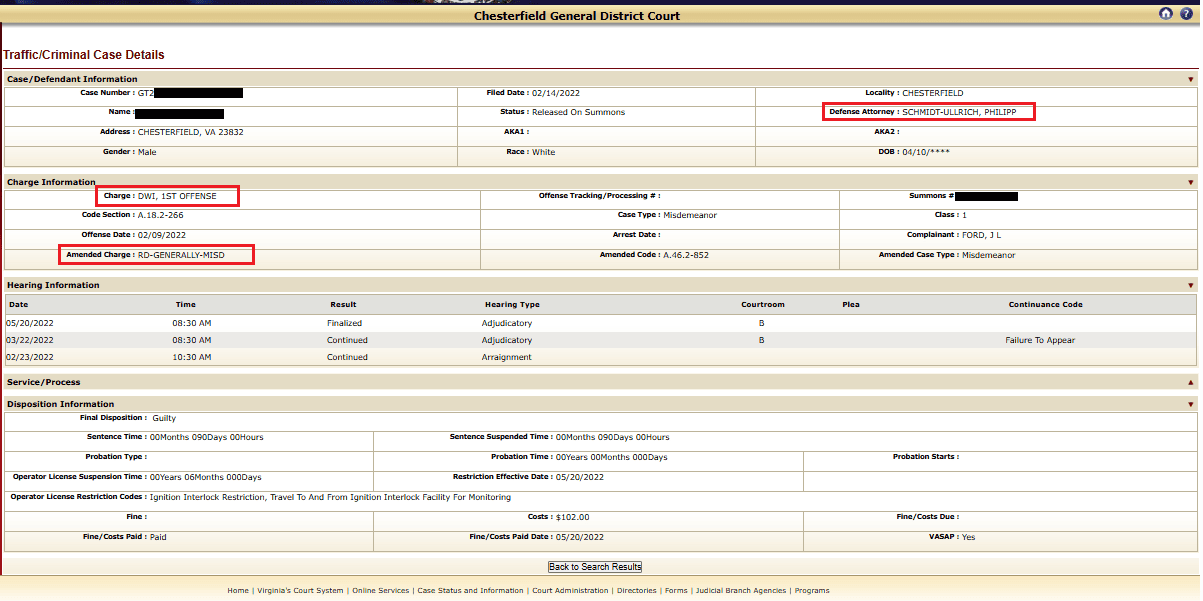This screenshot has width=1203, height=601.
Task: Open the help question mark icon
Action: (x=1186, y=14)
